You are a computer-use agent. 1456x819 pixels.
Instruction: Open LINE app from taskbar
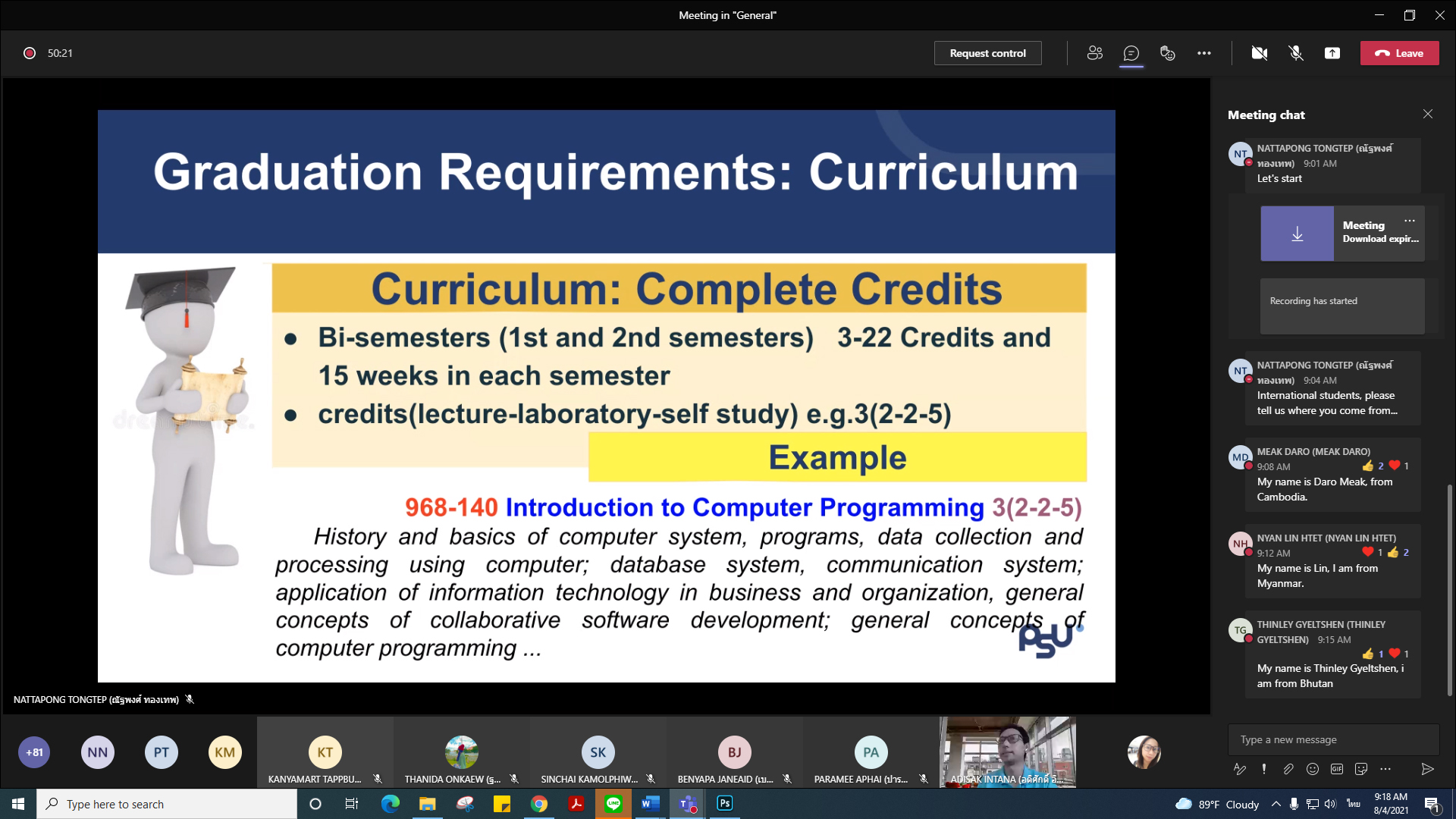613,804
